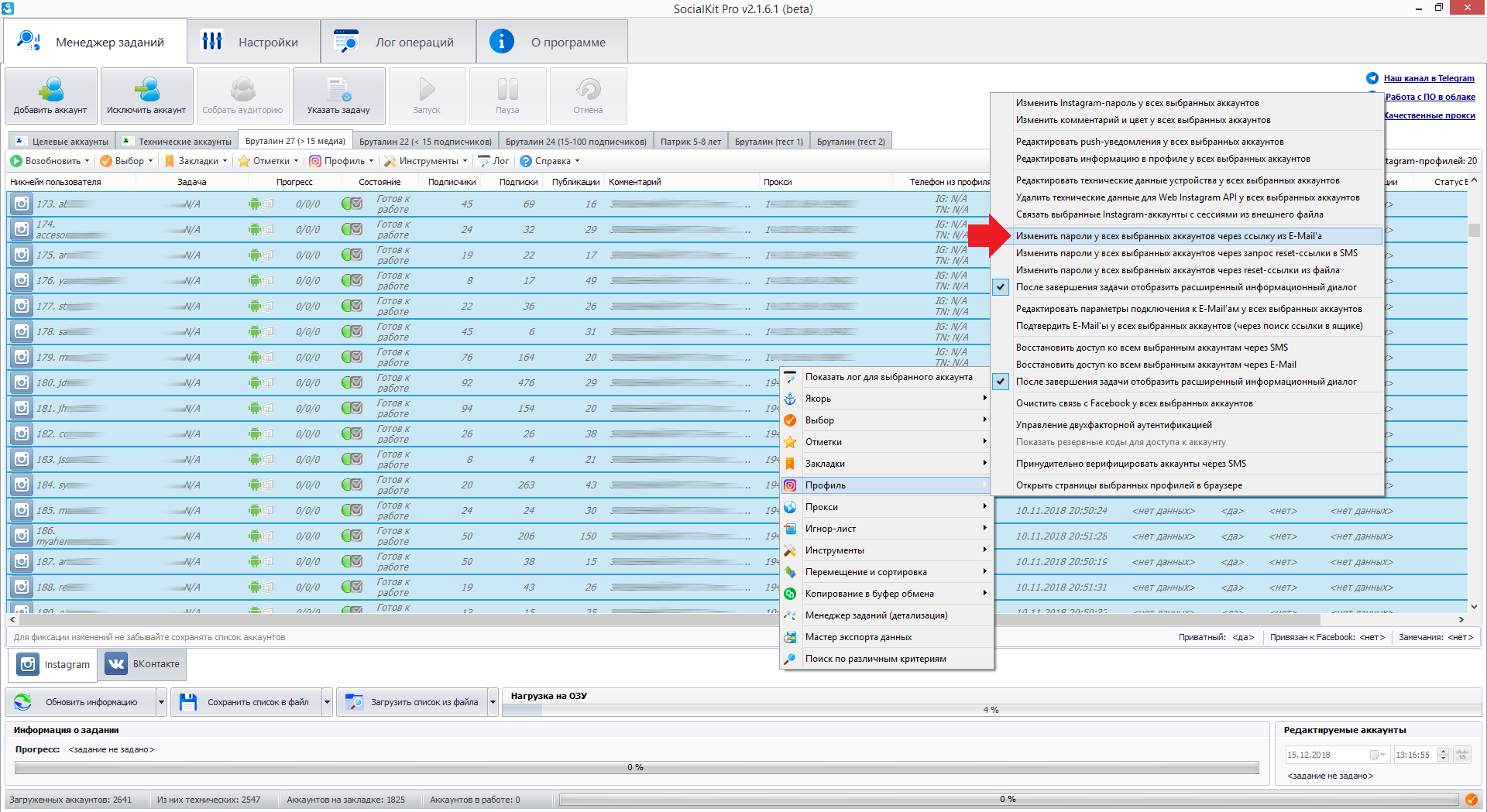Expand the Возобновить dropdown

(87, 161)
